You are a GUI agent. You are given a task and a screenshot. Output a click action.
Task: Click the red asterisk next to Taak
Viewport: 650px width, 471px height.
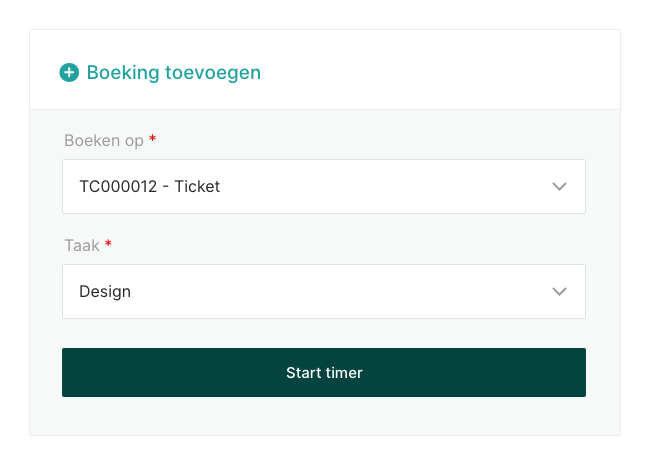click(109, 244)
